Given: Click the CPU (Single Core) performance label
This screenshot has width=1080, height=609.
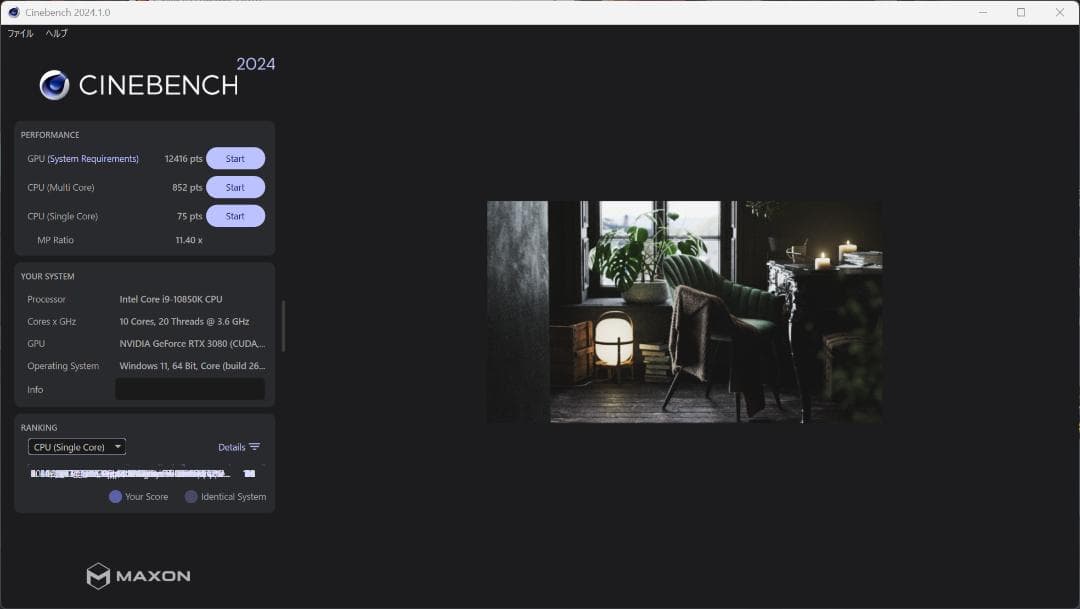Looking at the screenshot, I should coord(63,216).
